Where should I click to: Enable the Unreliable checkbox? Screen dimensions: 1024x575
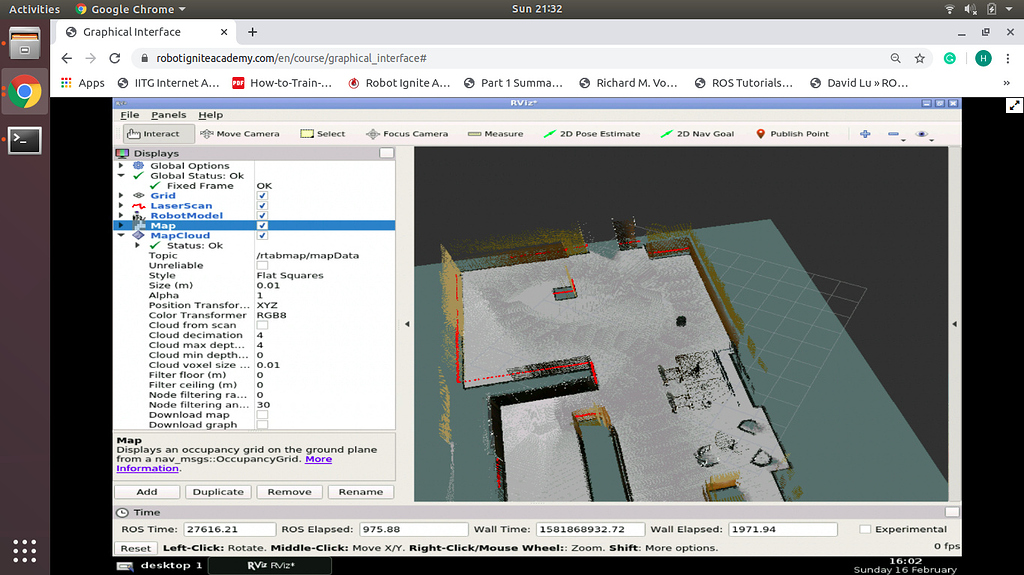pos(262,265)
